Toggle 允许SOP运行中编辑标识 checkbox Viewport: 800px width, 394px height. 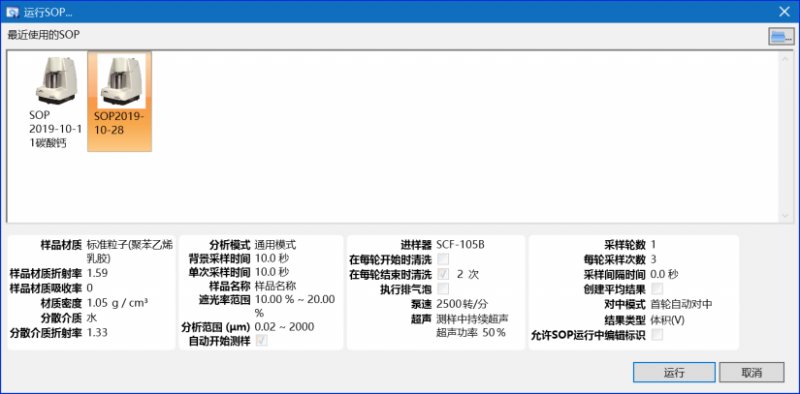(x=658, y=334)
